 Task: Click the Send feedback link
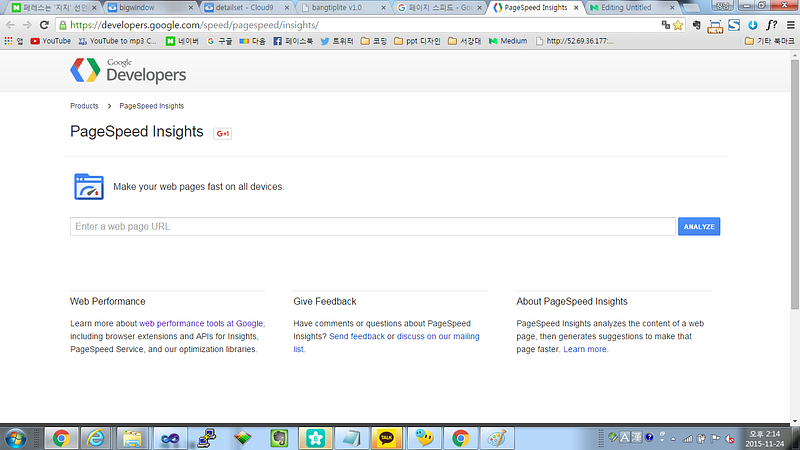(357, 336)
